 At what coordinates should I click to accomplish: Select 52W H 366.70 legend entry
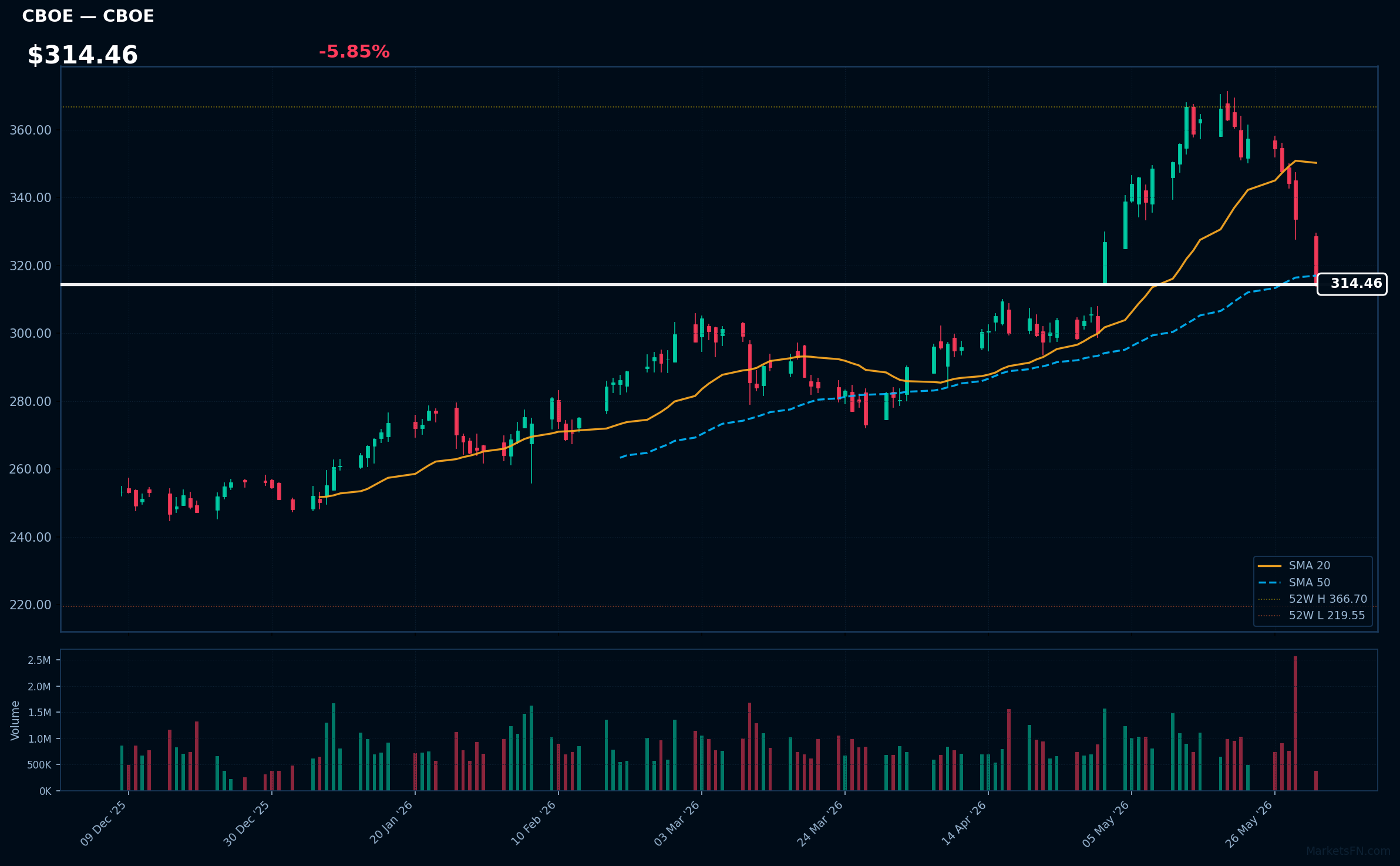(1312, 599)
